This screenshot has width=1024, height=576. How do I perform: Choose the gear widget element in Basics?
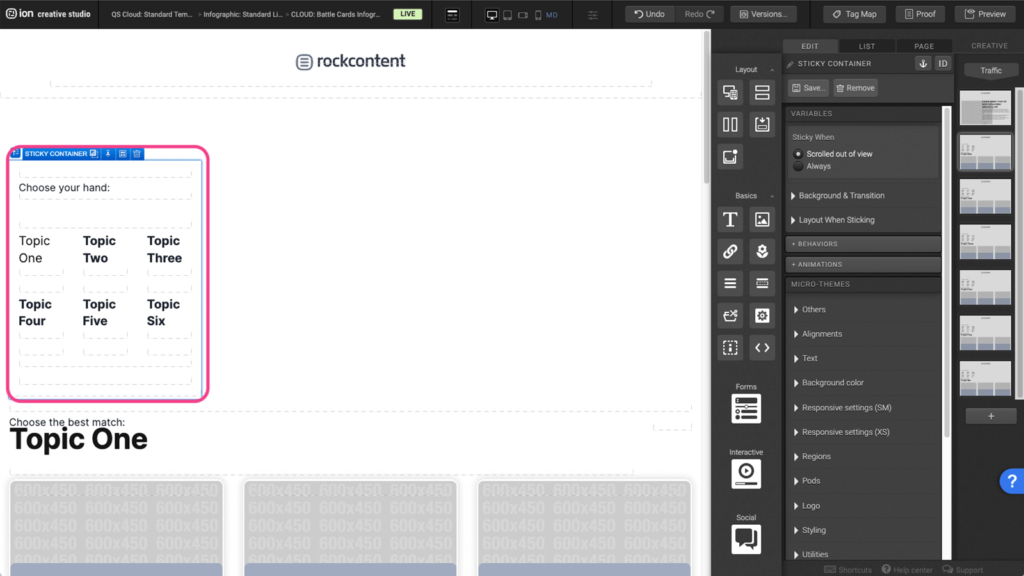pos(761,315)
